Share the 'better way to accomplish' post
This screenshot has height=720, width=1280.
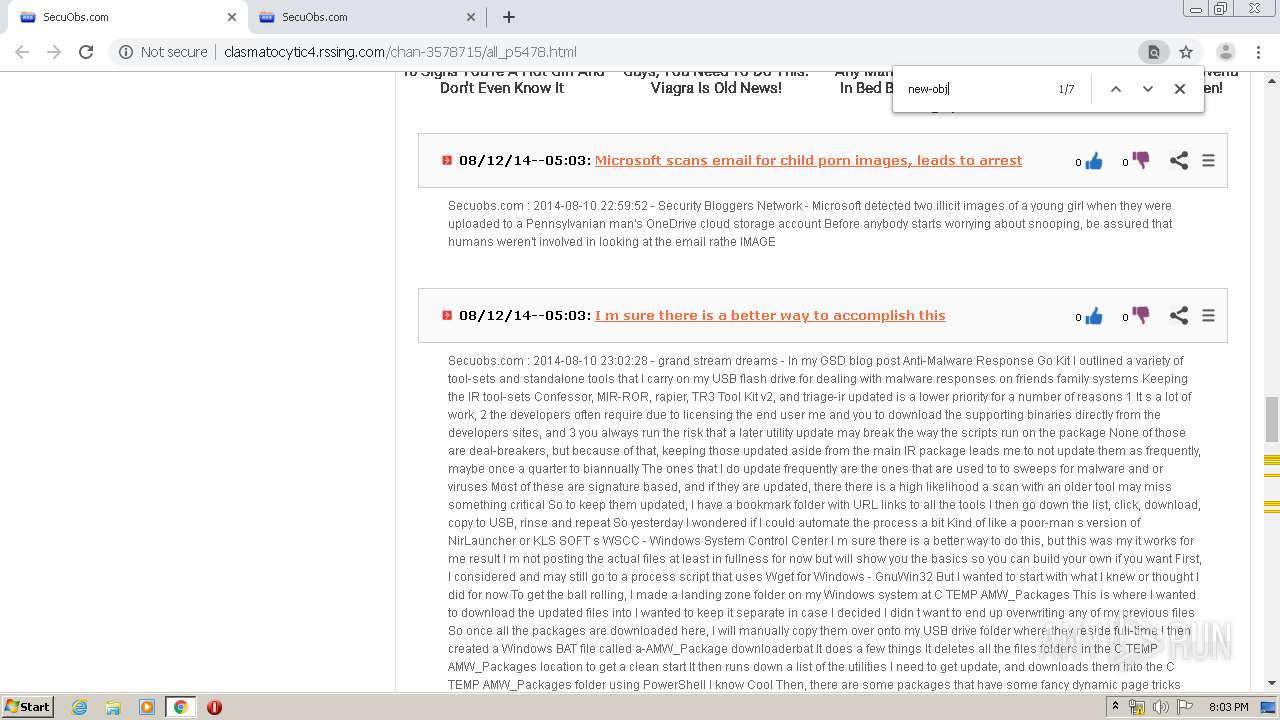[1179, 315]
